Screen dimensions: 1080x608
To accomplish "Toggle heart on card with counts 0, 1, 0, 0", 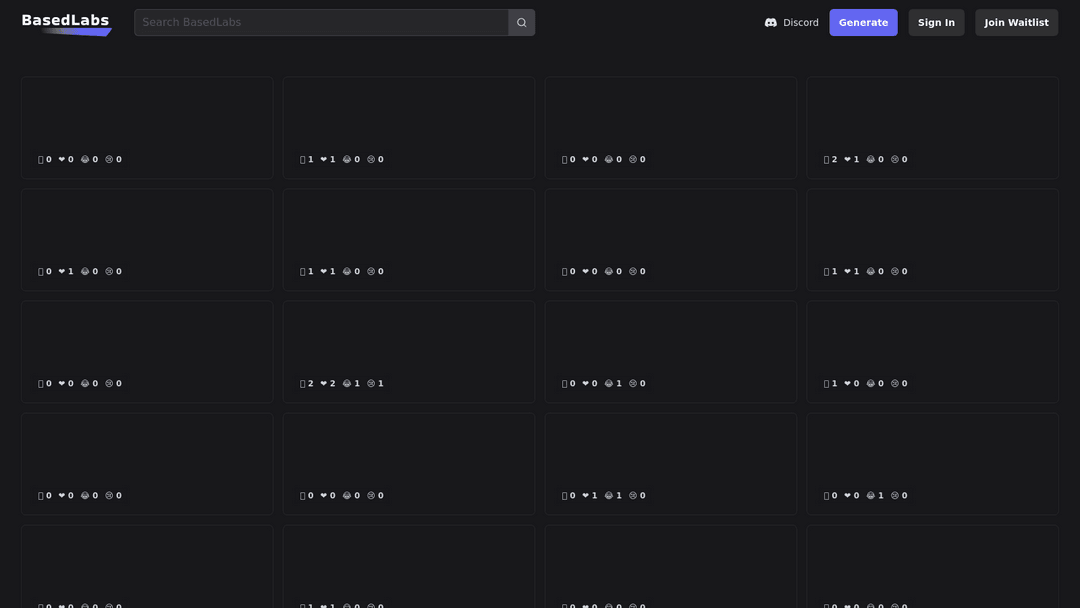I will 66,272.
